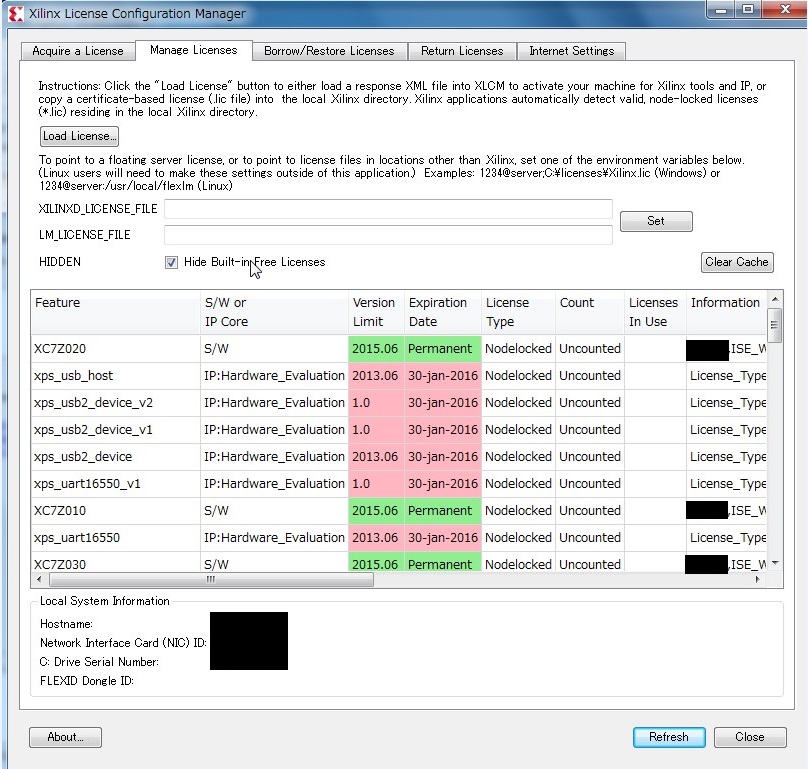Select the xps_uart16550_v1 row

pyautogui.click(x=399, y=484)
